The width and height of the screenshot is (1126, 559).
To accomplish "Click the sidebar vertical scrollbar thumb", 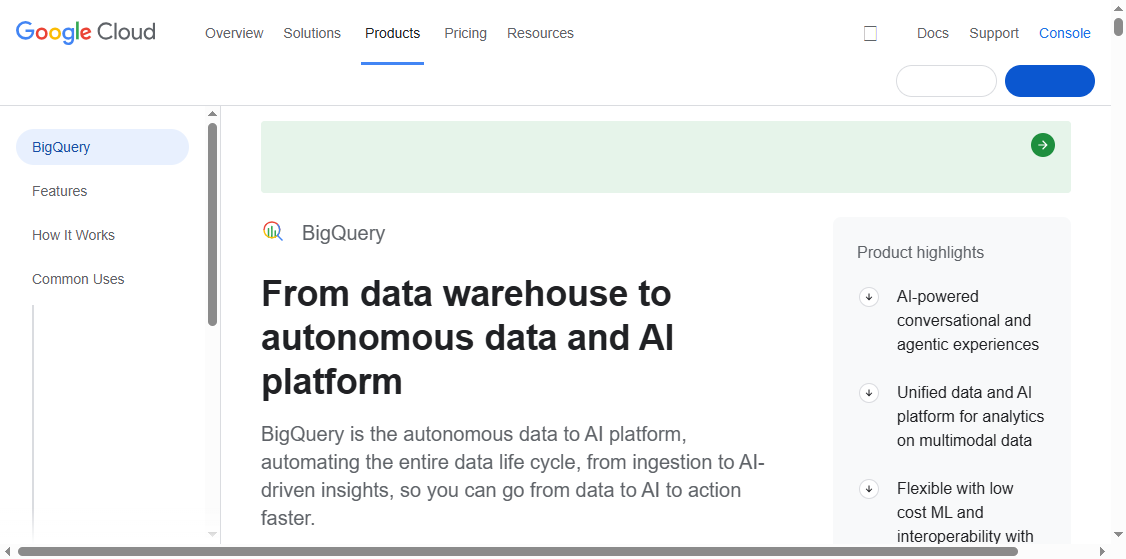I will click(213, 224).
